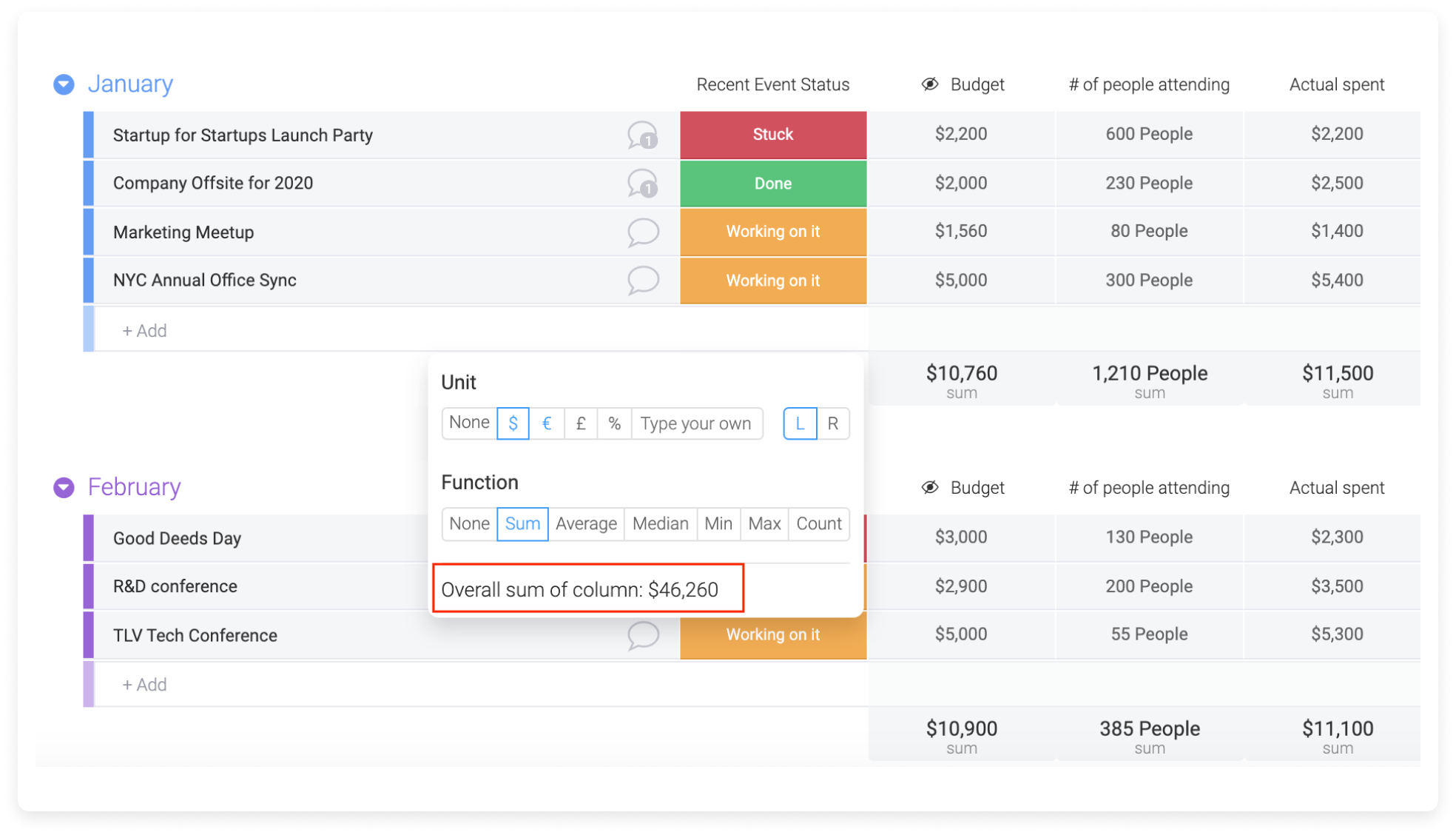1456x835 pixels.
Task: Click + Add in January group
Action: [x=144, y=330]
